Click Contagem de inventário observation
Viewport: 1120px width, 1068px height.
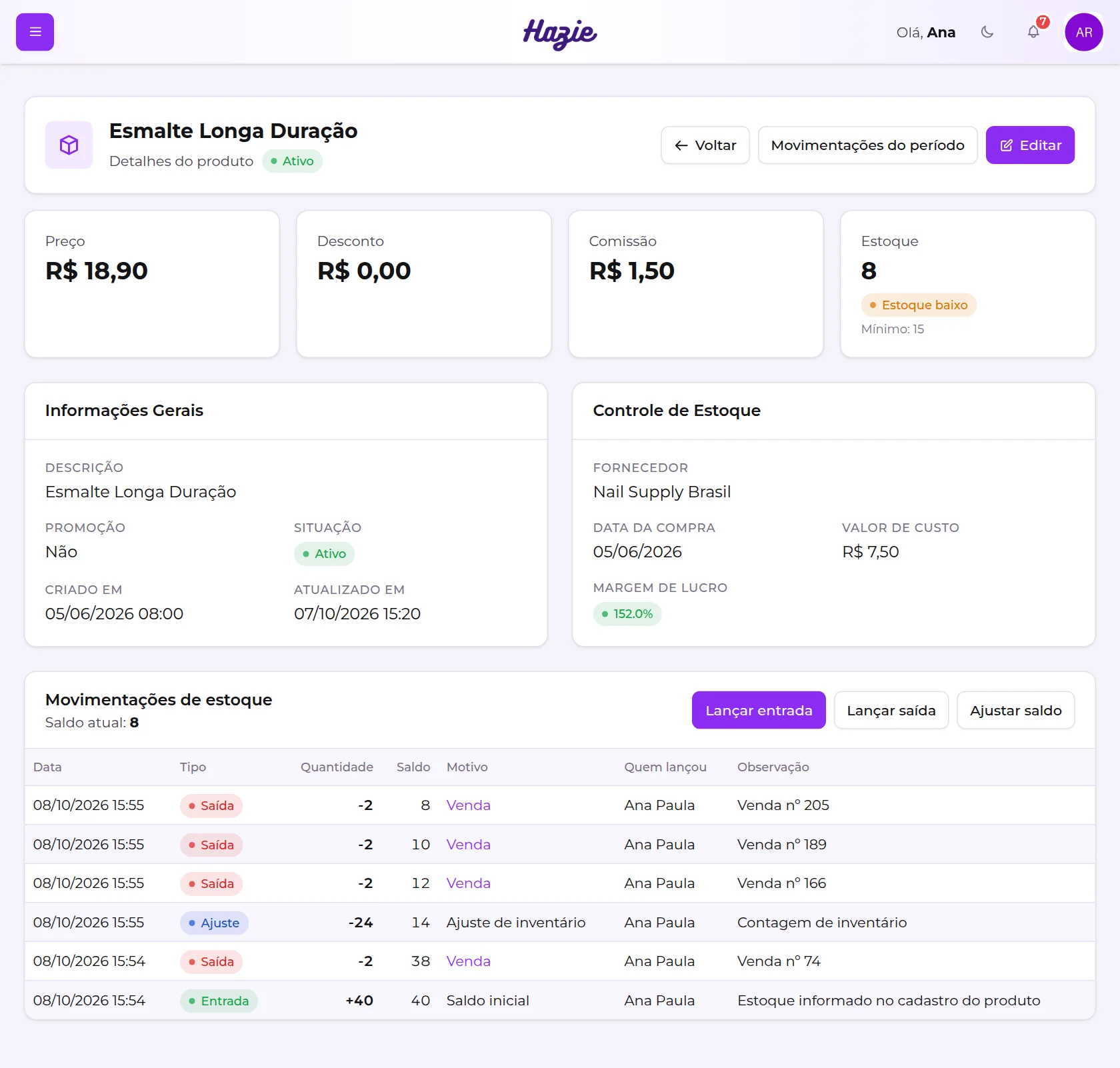(822, 923)
